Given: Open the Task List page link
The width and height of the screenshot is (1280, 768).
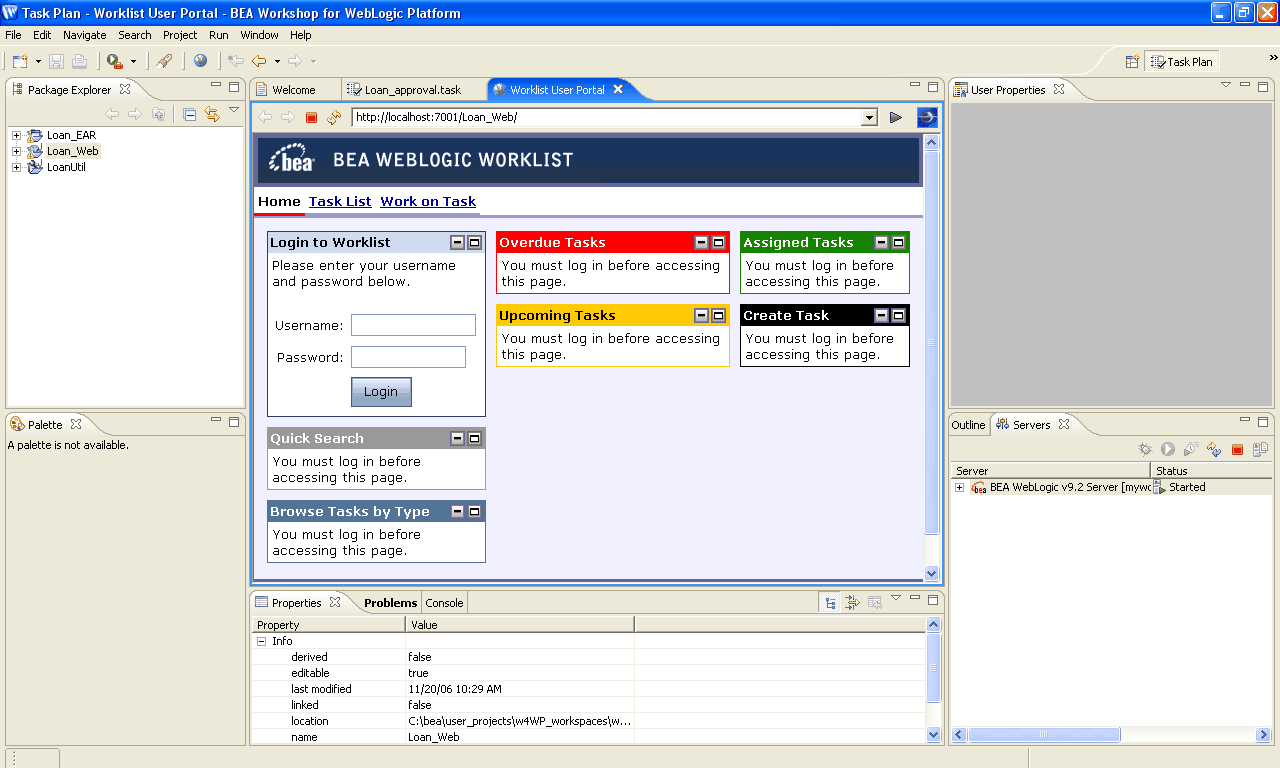Looking at the screenshot, I should [340, 201].
